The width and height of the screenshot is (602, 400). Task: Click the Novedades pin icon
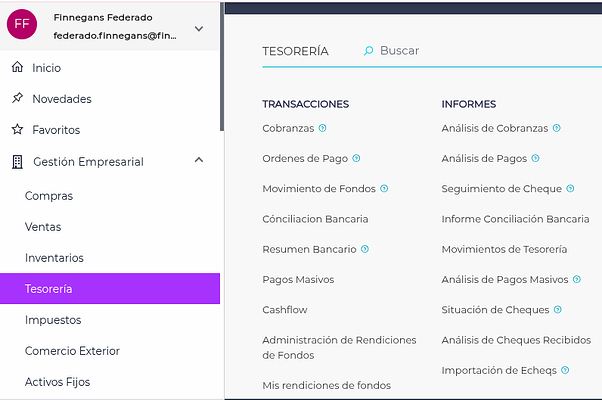(x=16, y=99)
